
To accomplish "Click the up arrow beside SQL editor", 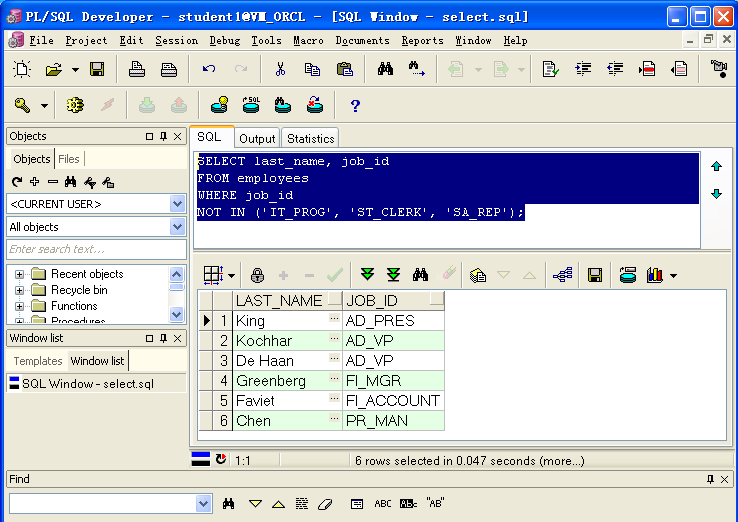I will [716, 166].
